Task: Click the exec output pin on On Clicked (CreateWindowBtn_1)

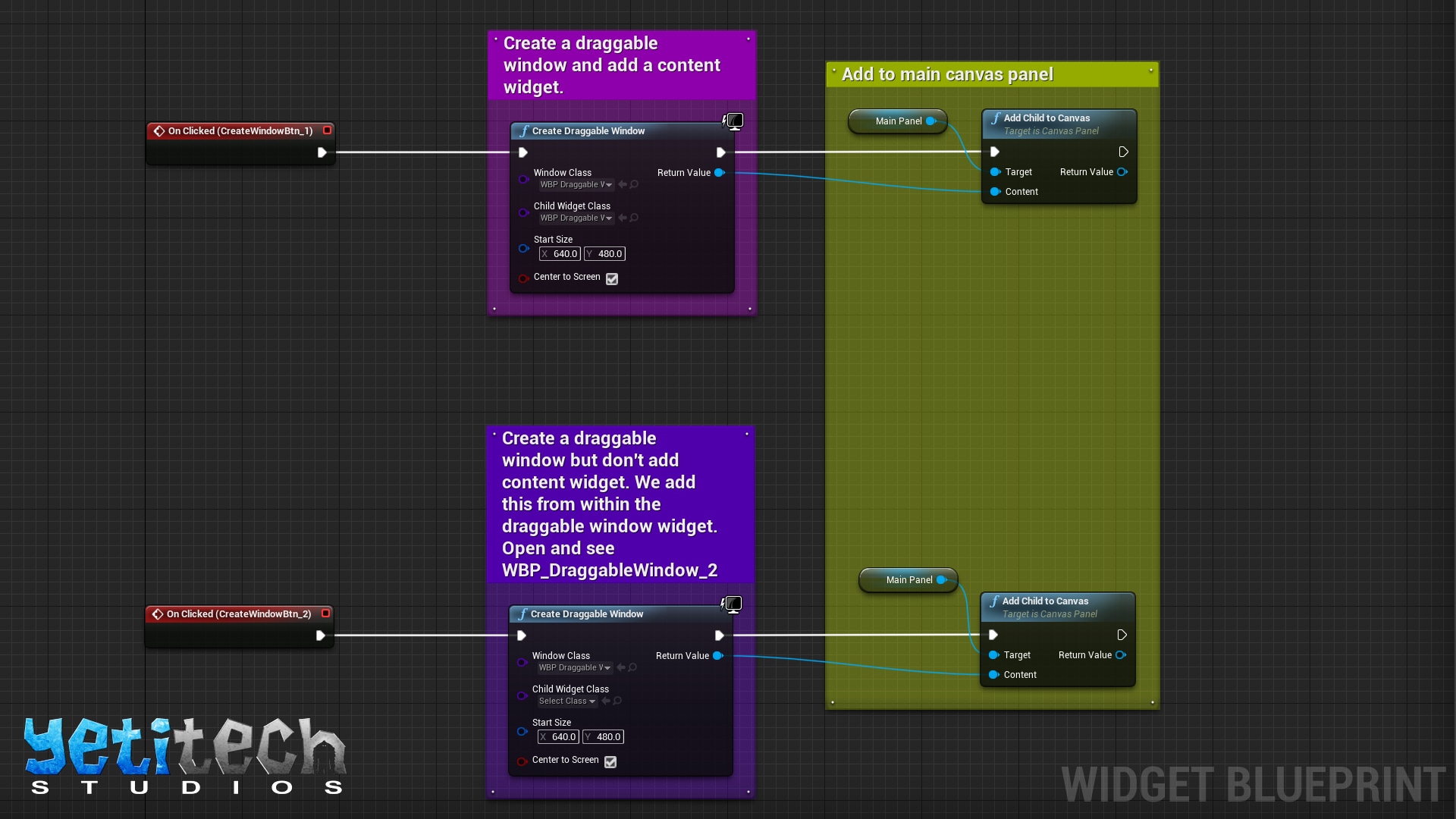Action: click(322, 152)
